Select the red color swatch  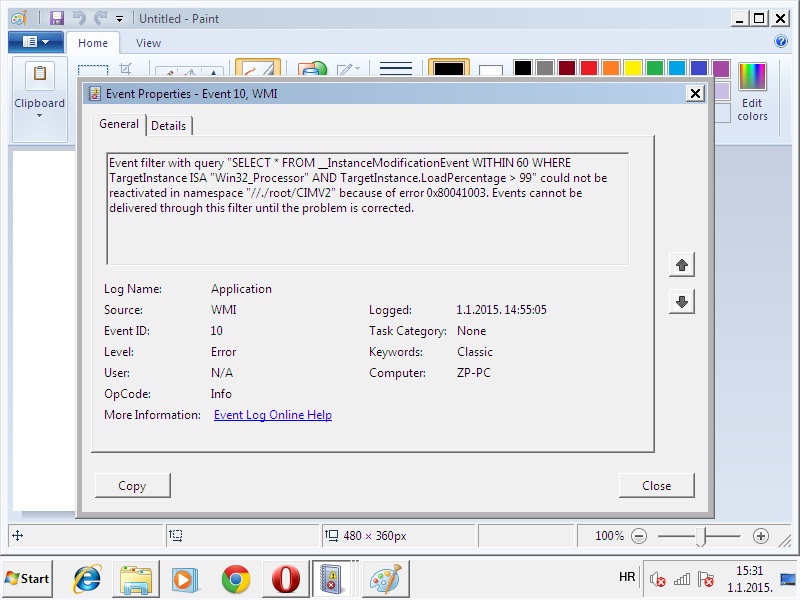588,68
